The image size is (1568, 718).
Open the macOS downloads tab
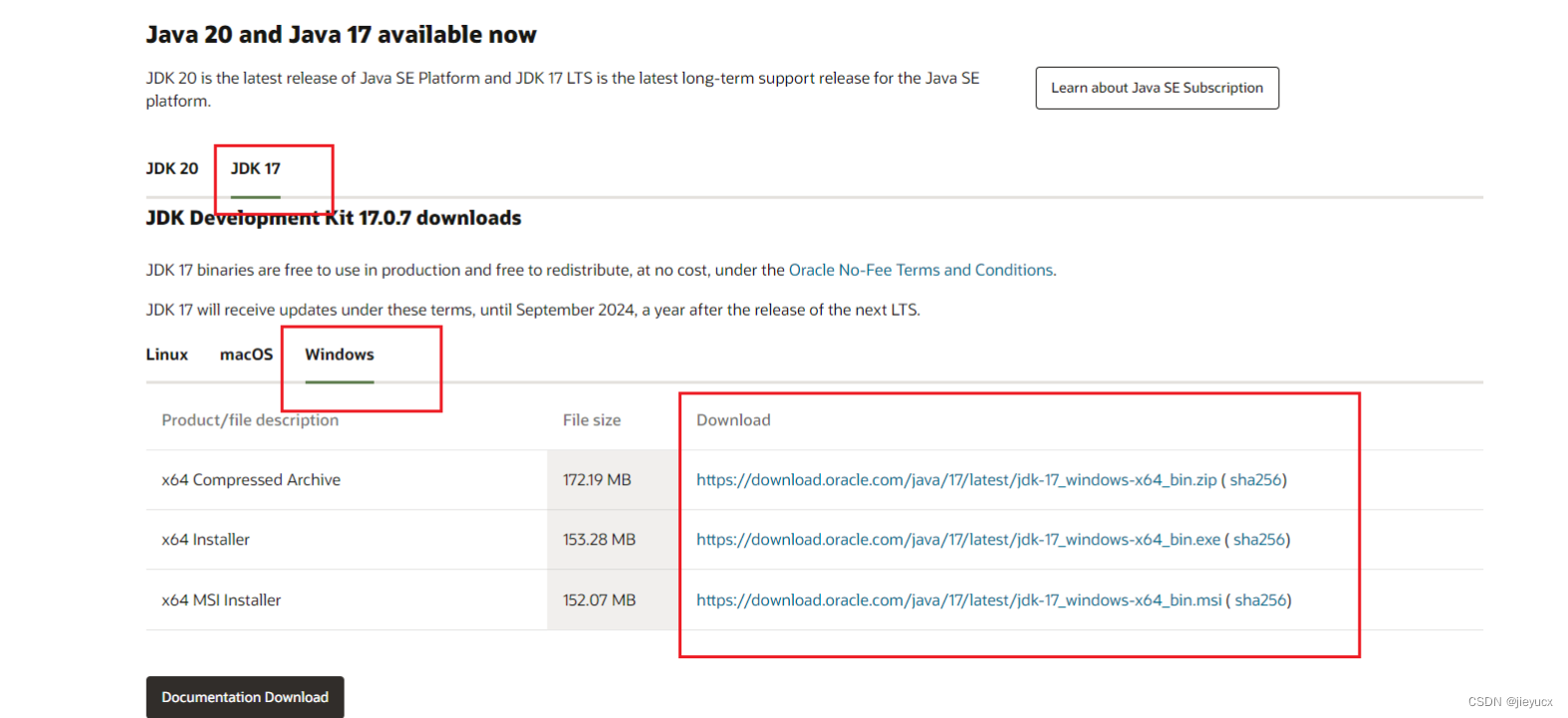pyautogui.click(x=246, y=355)
